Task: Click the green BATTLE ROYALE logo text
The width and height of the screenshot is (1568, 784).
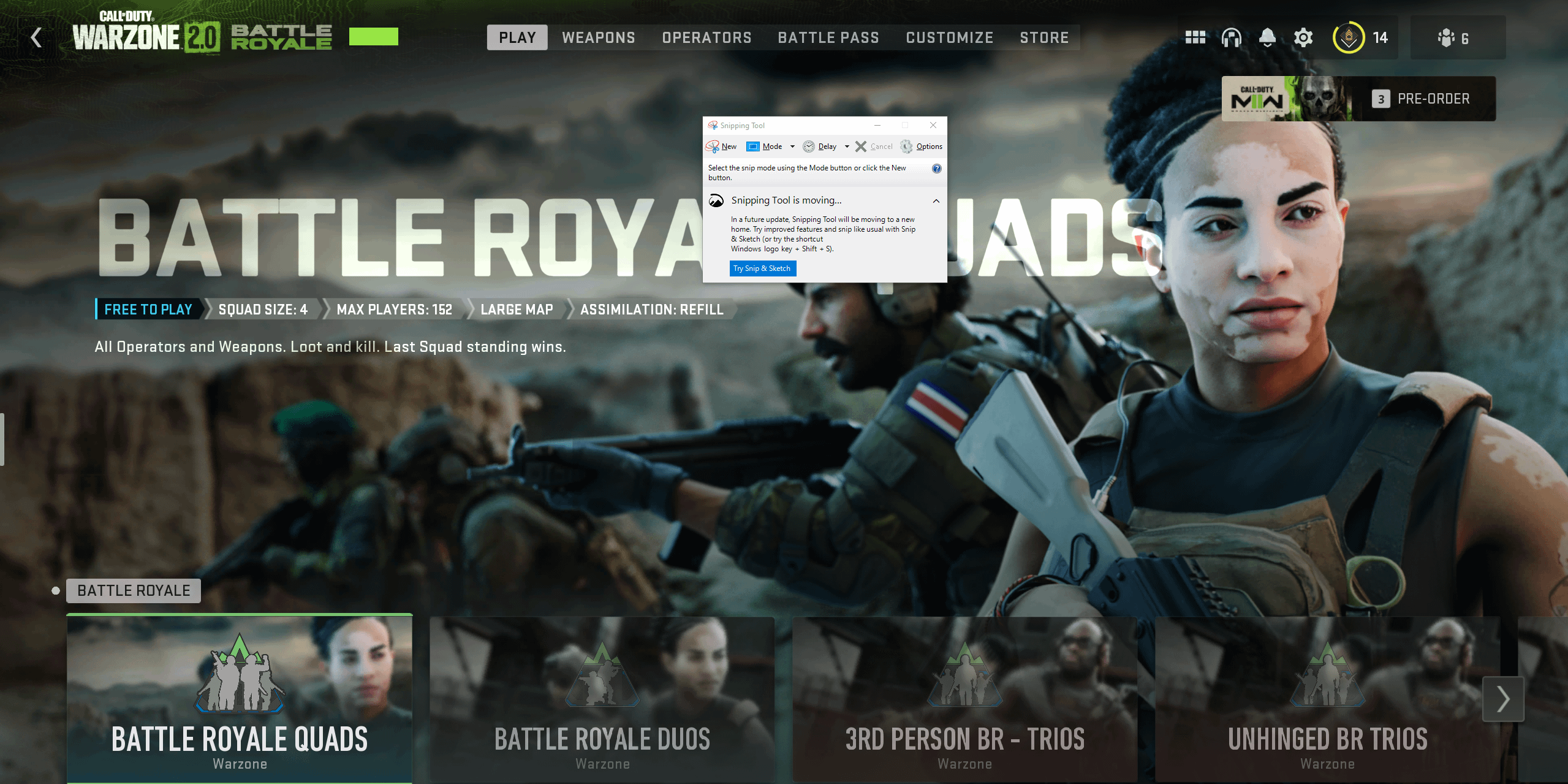Action: tap(281, 37)
